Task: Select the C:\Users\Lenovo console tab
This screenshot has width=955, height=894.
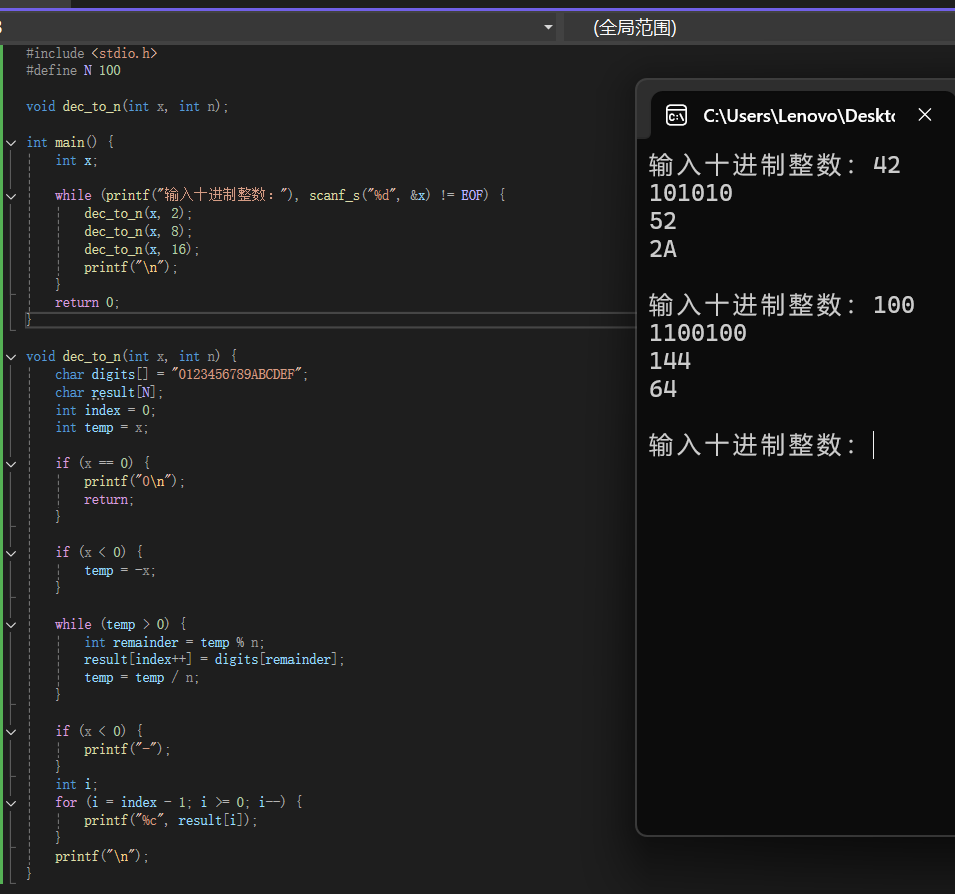Action: point(798,116)
